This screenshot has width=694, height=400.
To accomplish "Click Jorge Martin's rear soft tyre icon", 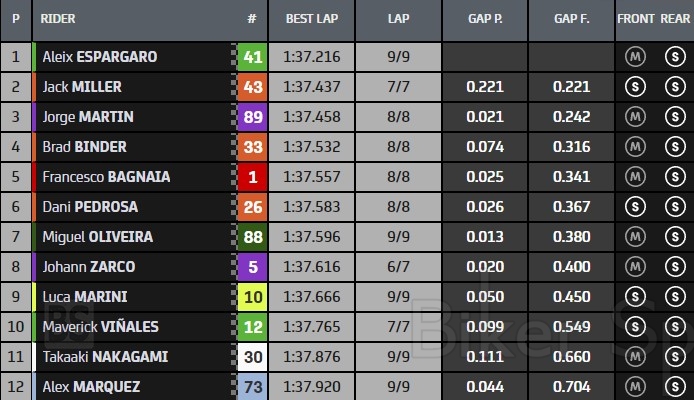I will pyautogui.click(x=673, y=117).
